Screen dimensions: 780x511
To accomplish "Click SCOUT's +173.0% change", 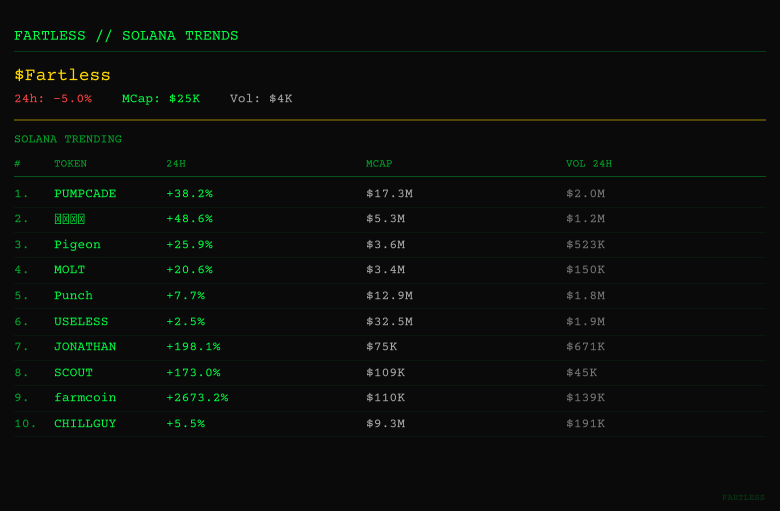I will 194,373.
